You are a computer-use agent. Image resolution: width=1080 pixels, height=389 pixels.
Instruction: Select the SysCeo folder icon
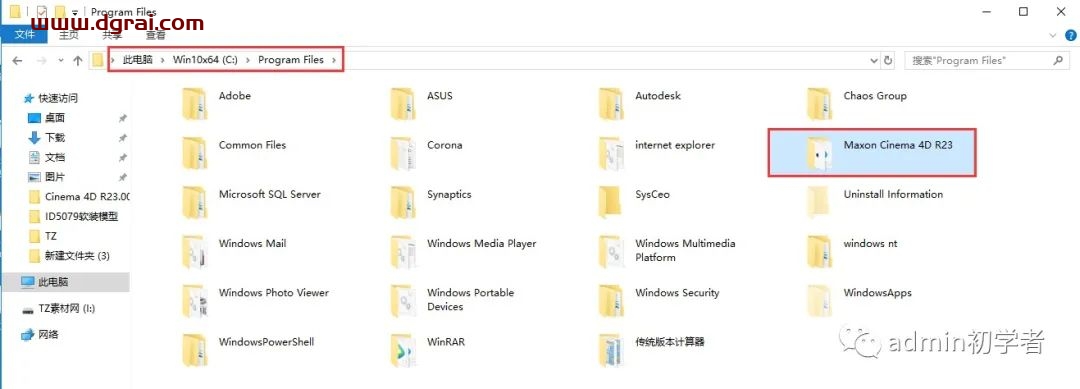click(x=611, y=202)
